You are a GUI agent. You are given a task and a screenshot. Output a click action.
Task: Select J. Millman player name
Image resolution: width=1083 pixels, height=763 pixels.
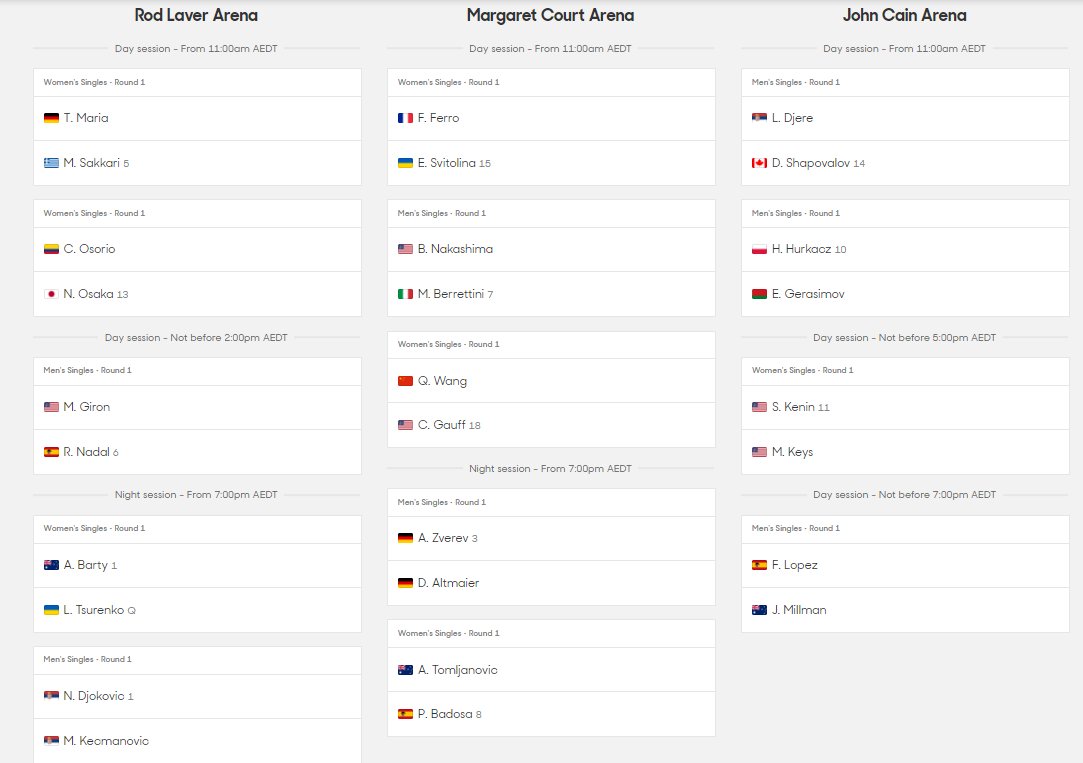[799, 610]
